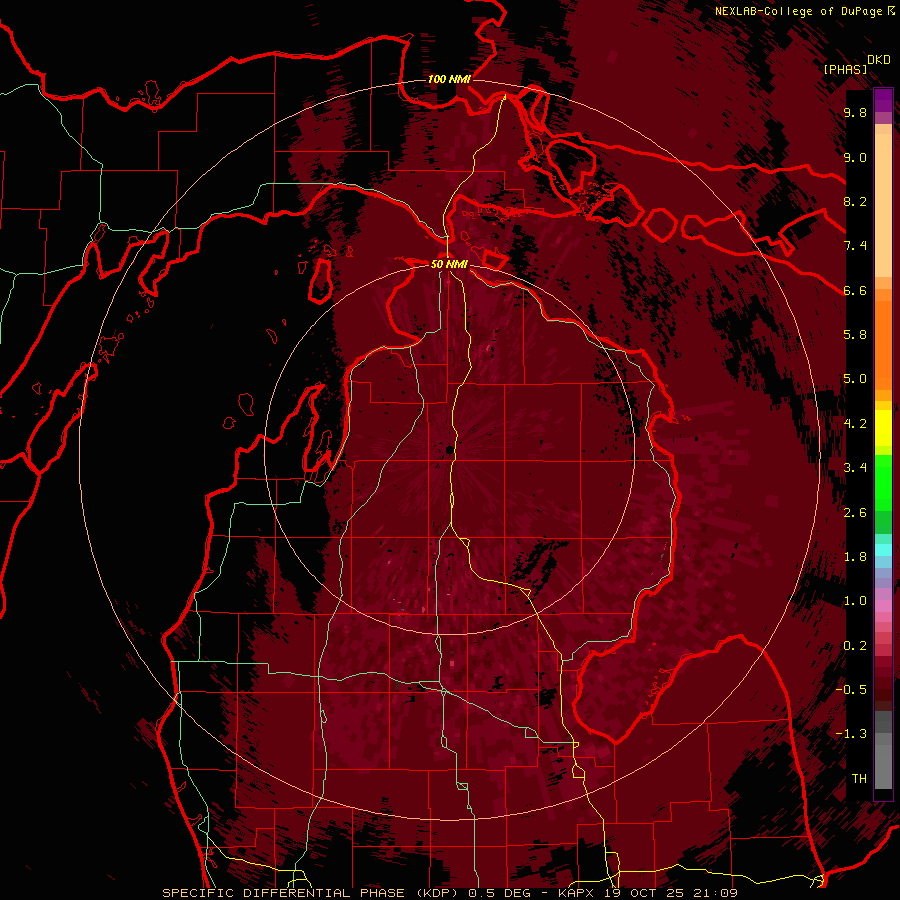The height and width of the screenshot is (900, 900).
Task: Click the gray band at bottom of color bar
Action: click(883, 751)
